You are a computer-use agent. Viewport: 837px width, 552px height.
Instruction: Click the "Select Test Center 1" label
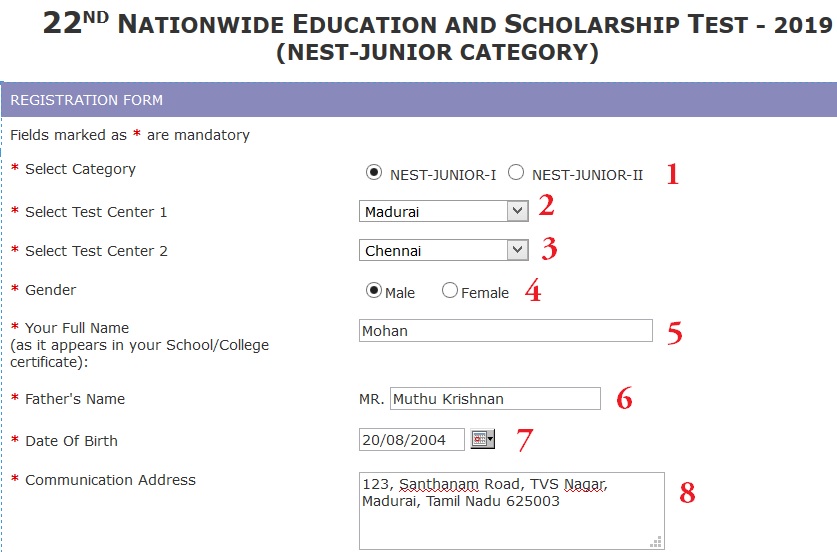(x=96, y=212)
